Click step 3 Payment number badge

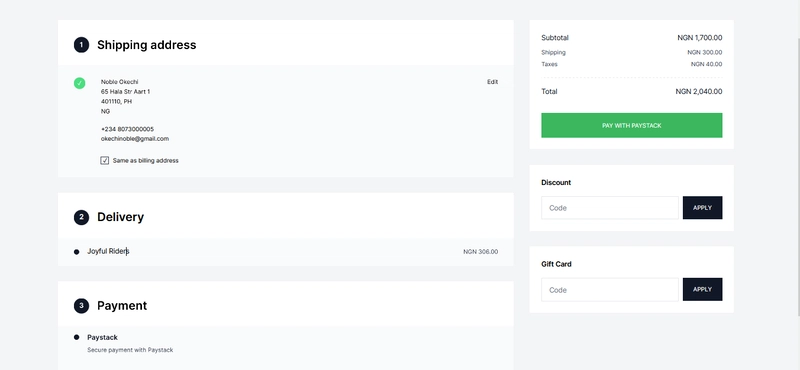[x=81, y=306]
